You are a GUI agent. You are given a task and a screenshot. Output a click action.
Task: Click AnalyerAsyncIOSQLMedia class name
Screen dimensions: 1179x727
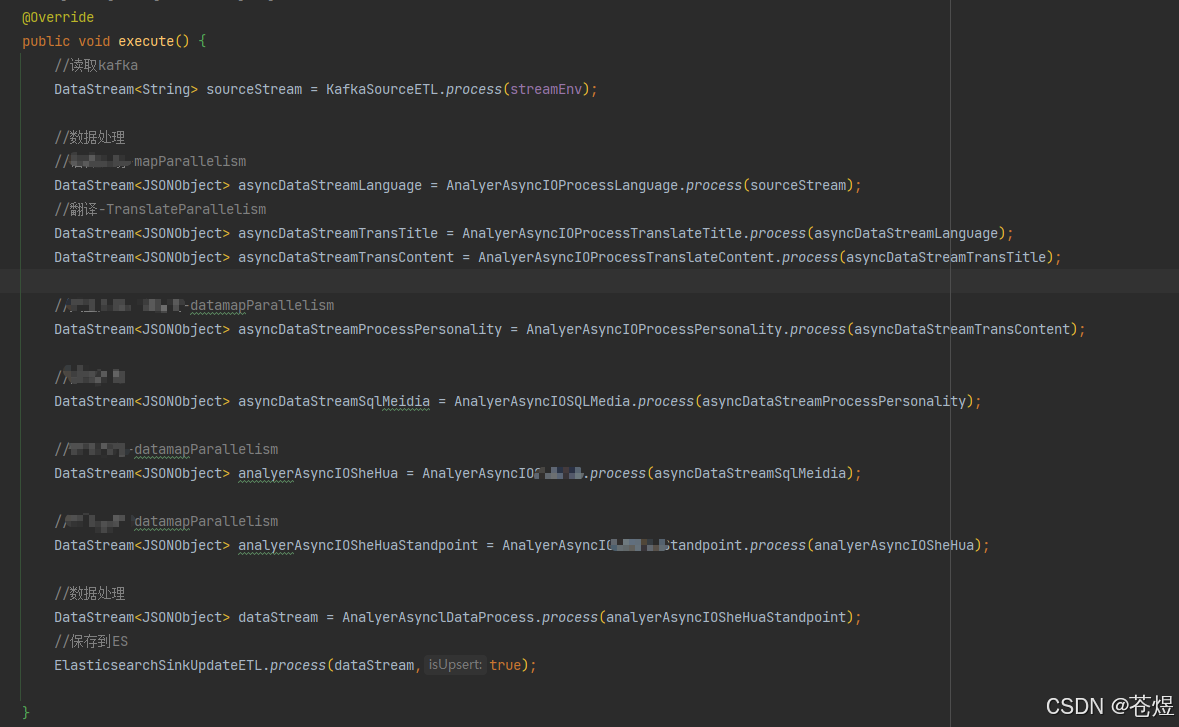[542, 401]
